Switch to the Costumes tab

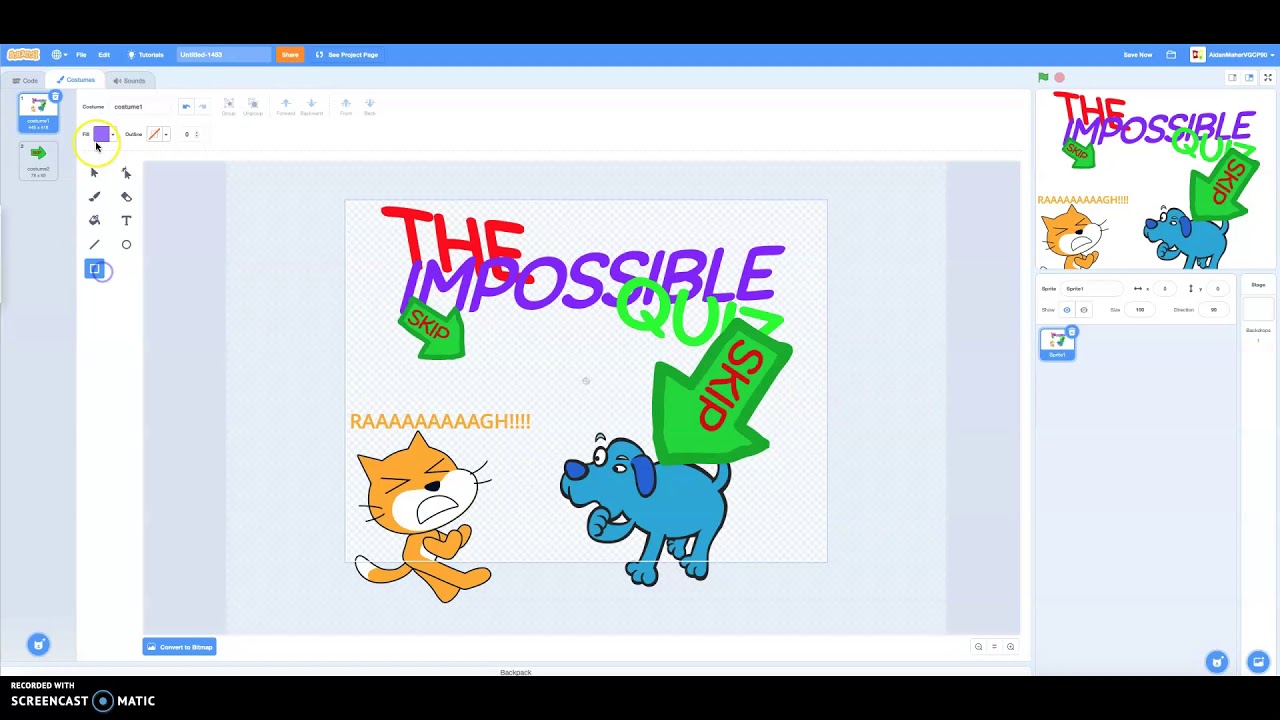(76, 80)
